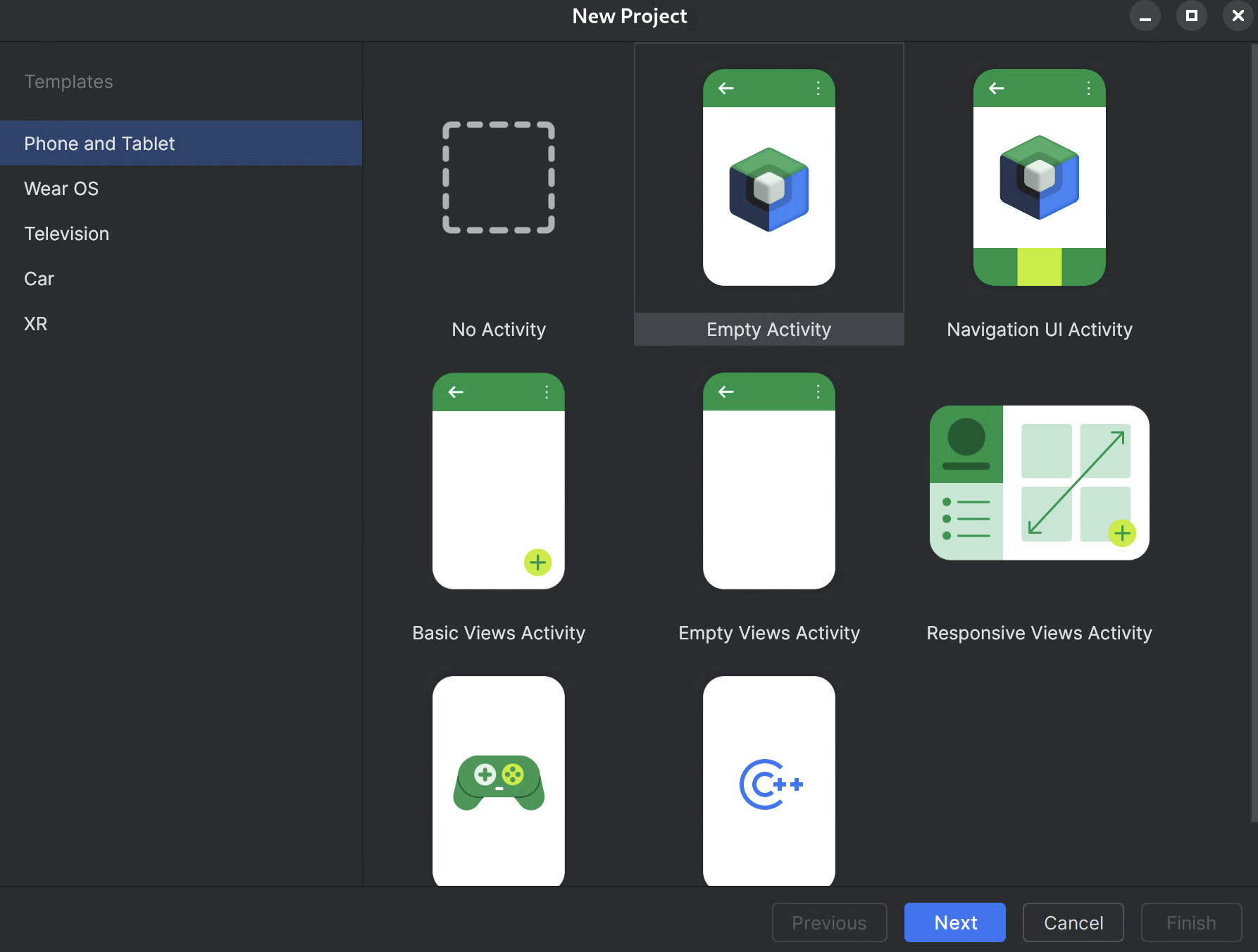Maximize the New Project dialog
This screenshot has width=1258, height=952.
[x=1191, y=15]
